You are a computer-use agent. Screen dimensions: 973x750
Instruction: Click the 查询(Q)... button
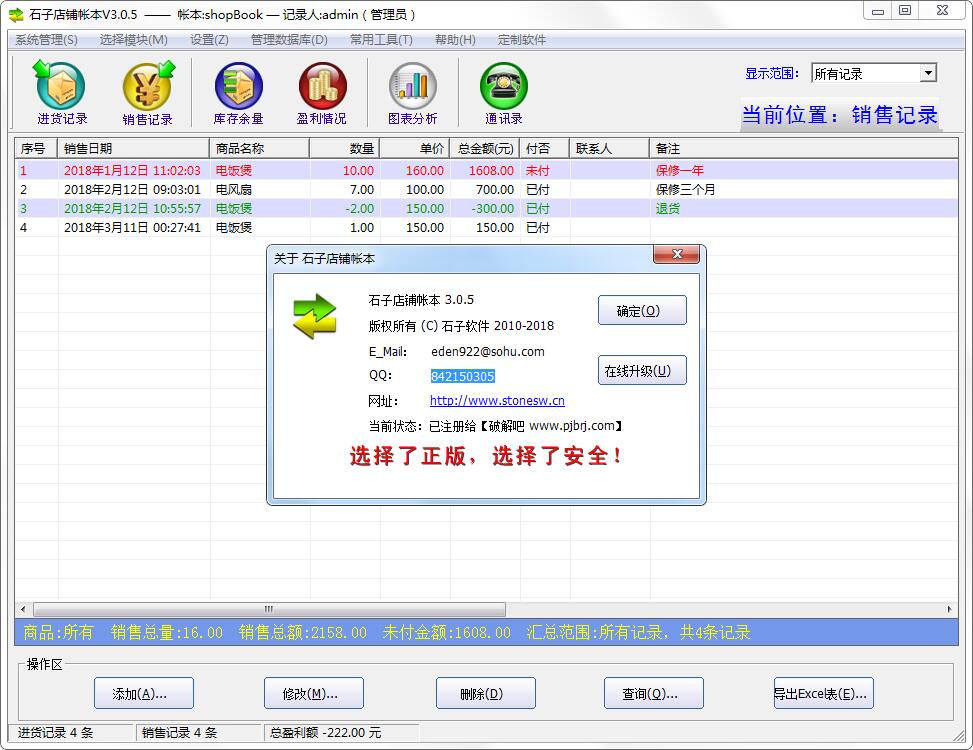[x=653, y=693]
